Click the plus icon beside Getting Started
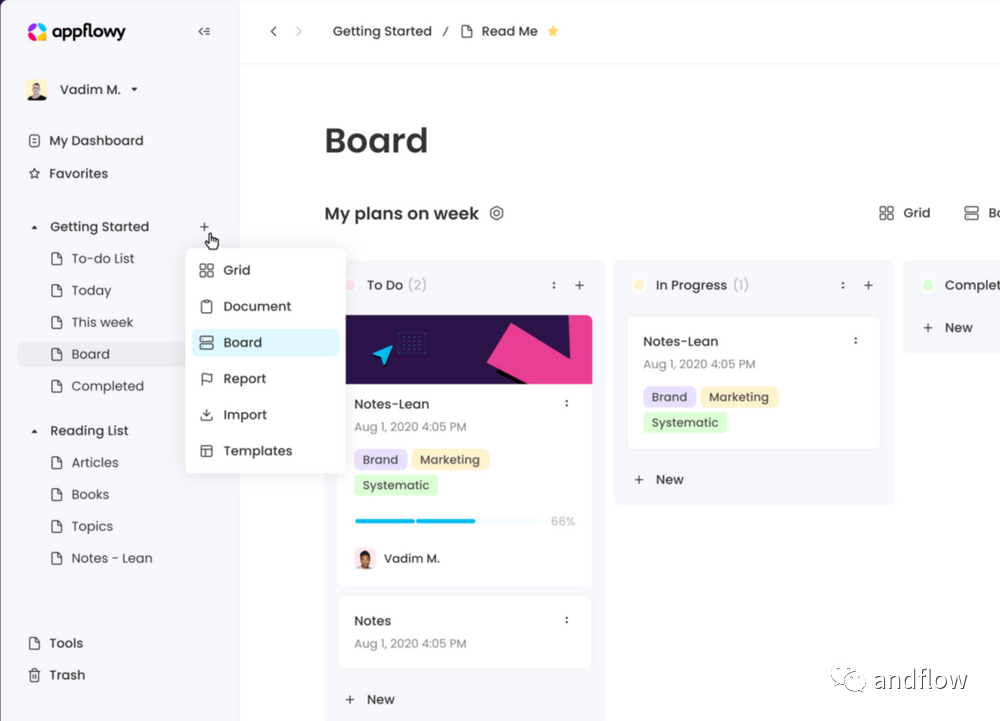 point(204,227)
